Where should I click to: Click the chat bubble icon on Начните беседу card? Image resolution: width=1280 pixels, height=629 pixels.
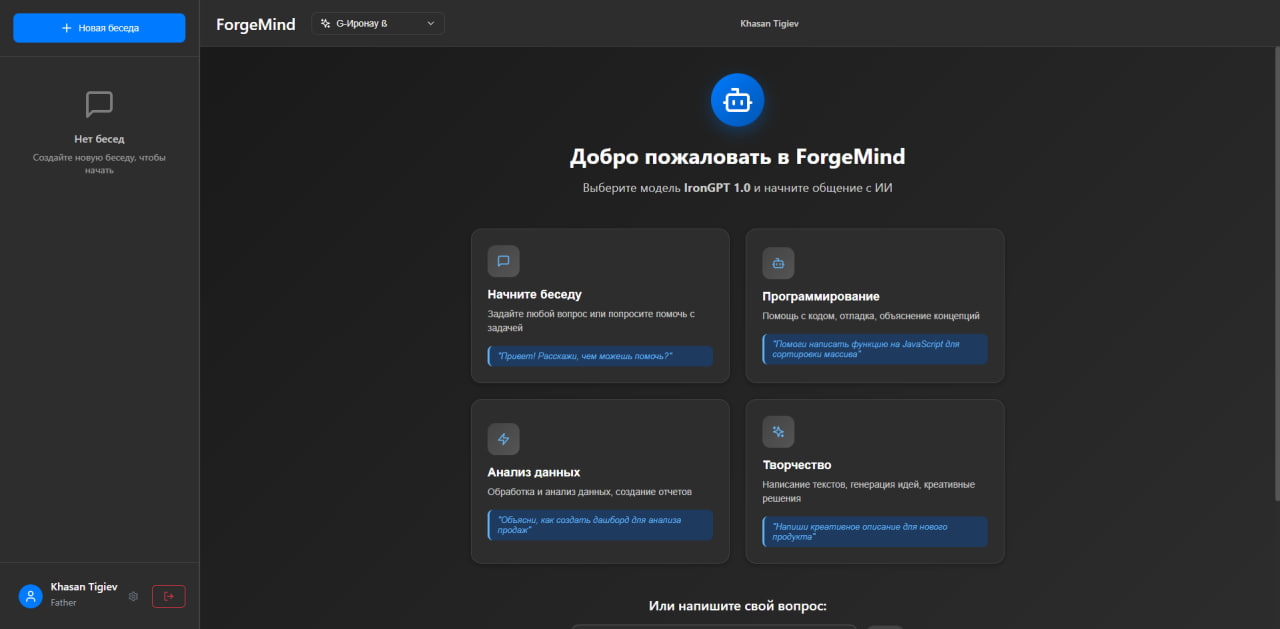[503, 260]
